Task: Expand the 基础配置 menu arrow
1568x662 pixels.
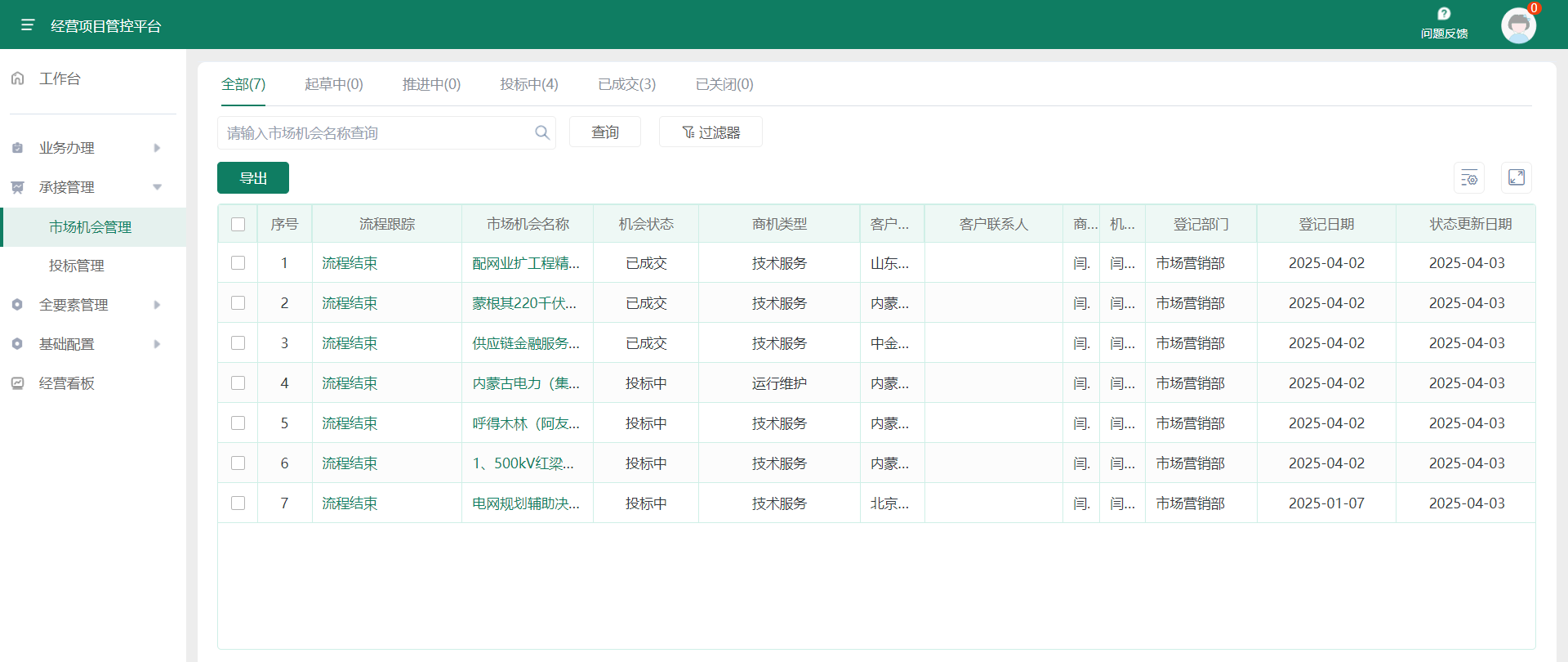Action: tap(157, 344)
